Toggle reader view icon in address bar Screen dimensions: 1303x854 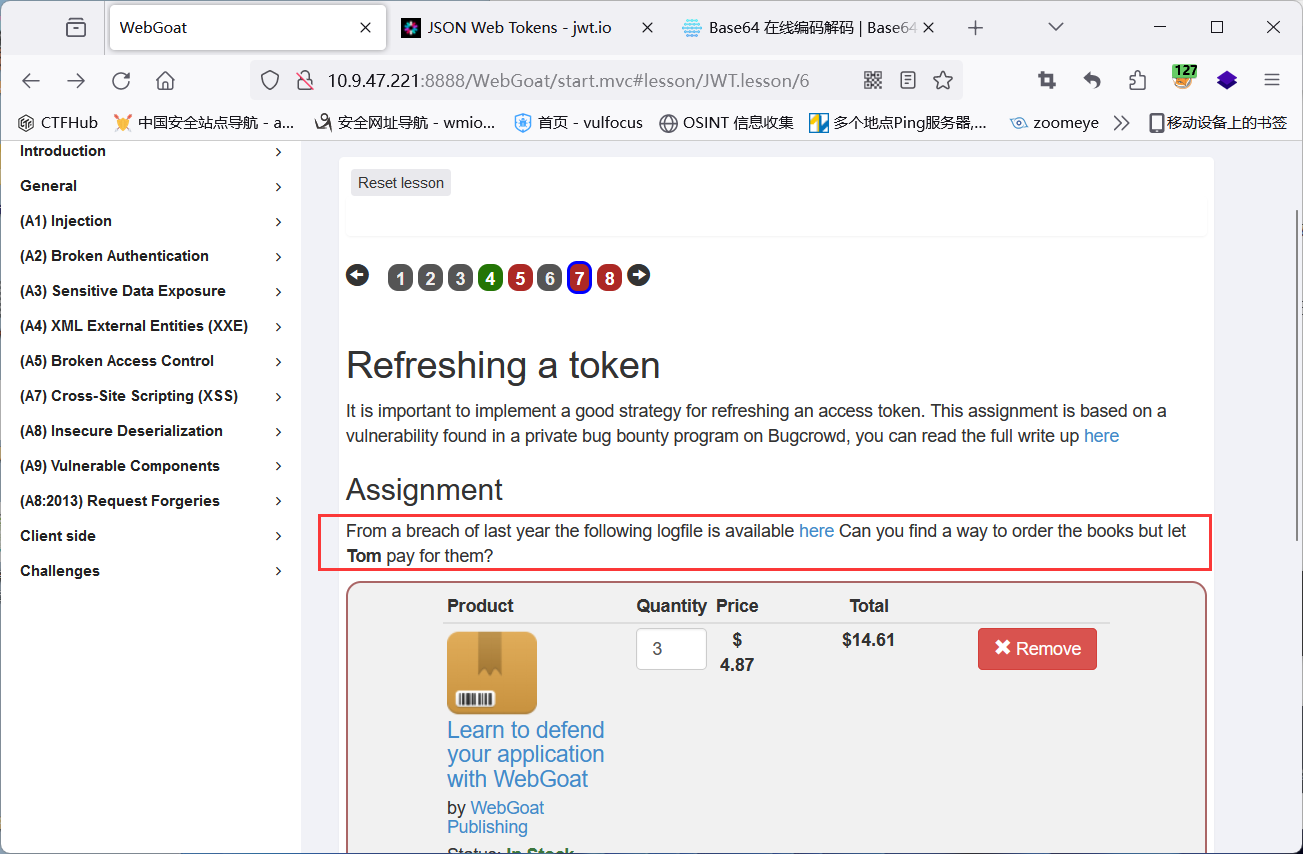tap(908, 81)
